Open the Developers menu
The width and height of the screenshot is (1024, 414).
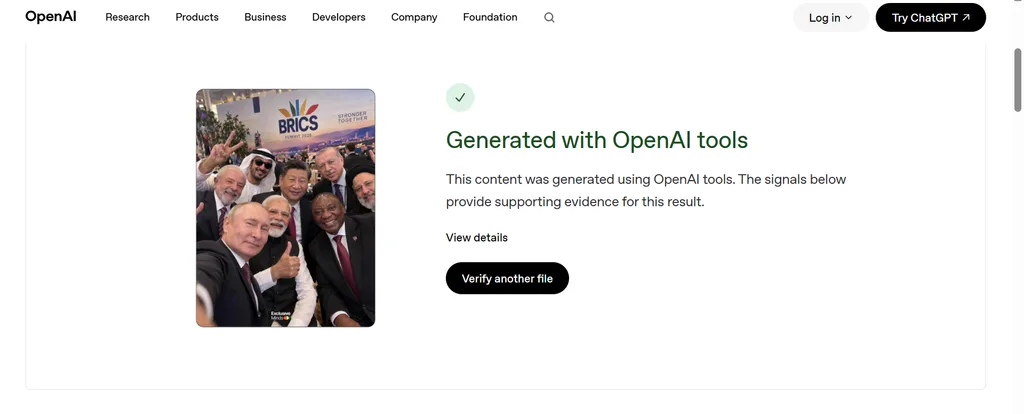pyautogui.click(x=338, y=17)
